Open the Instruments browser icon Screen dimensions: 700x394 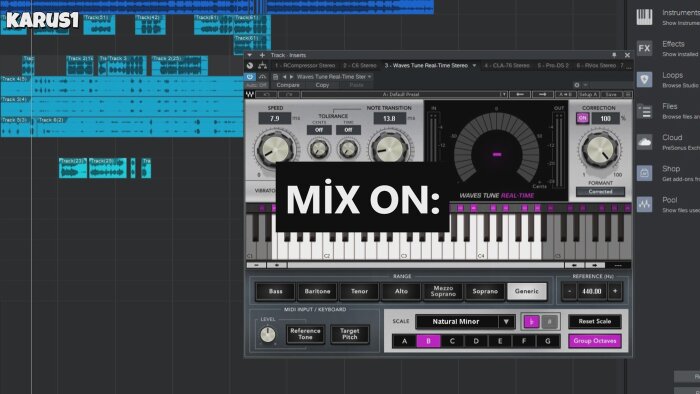pyautogui.click(x=644, y=17)
